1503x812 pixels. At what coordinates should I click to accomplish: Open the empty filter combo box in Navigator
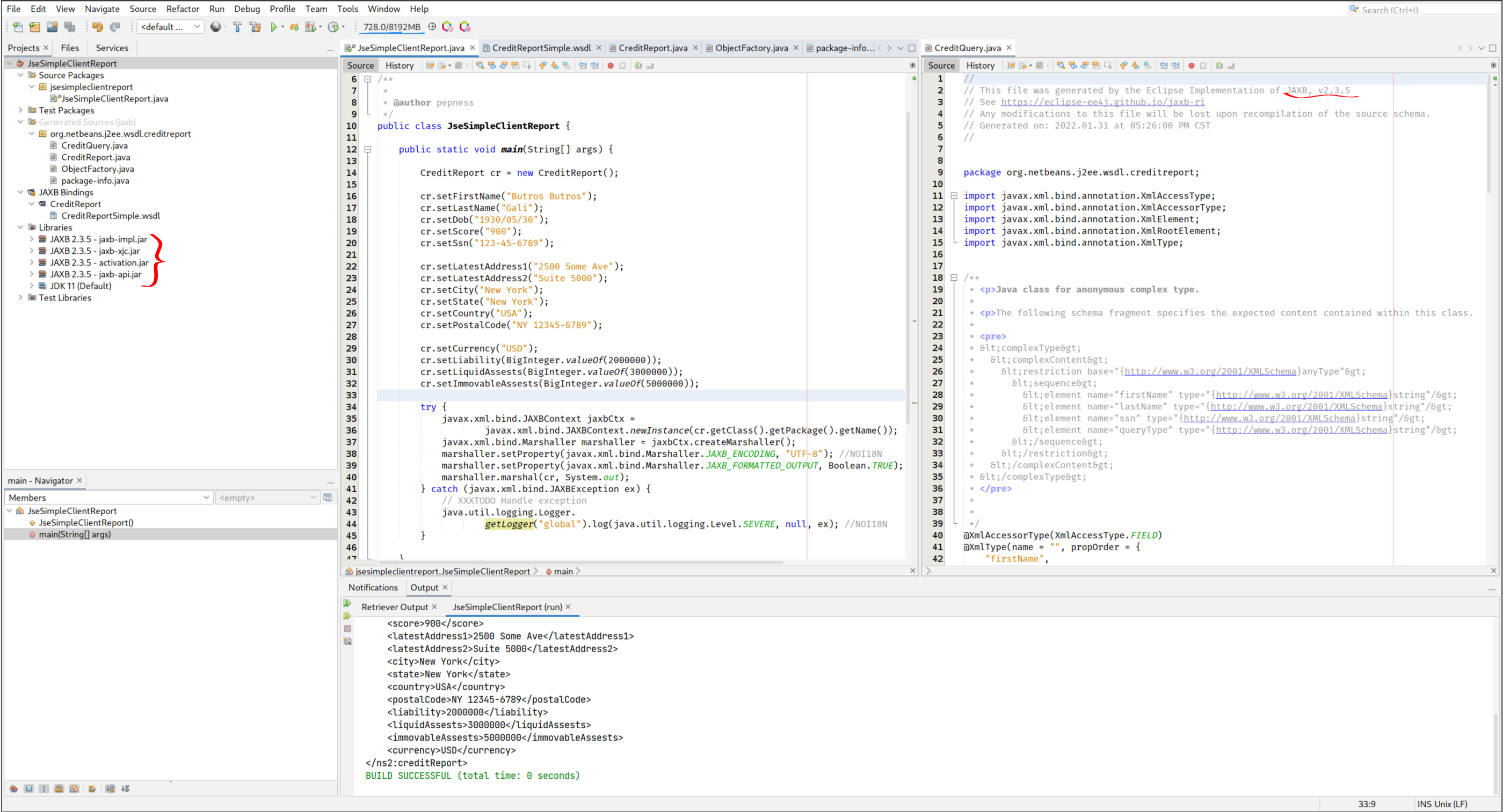tap(267, 498)
